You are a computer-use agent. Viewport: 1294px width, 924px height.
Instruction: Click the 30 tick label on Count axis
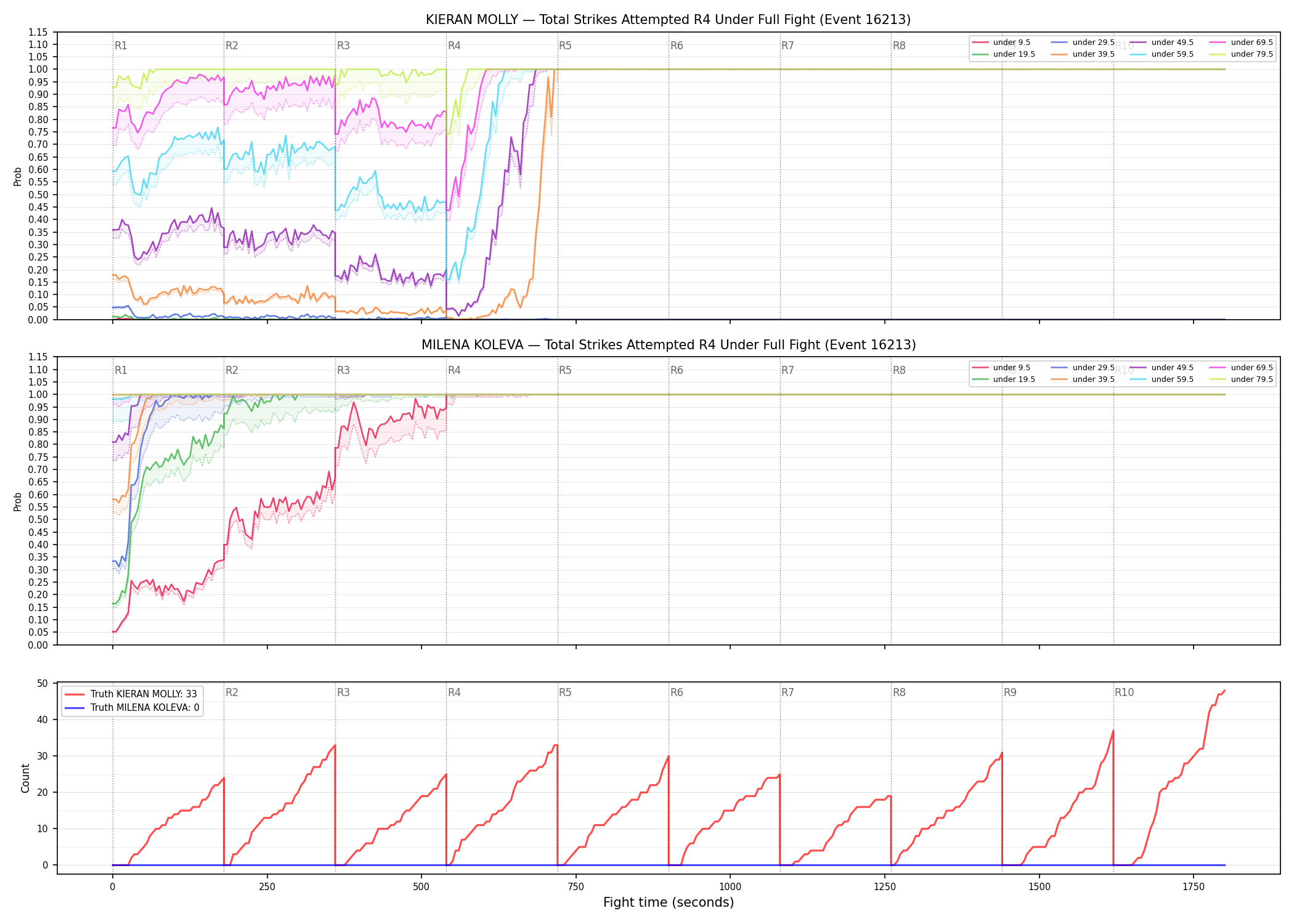tap(43, 756)
